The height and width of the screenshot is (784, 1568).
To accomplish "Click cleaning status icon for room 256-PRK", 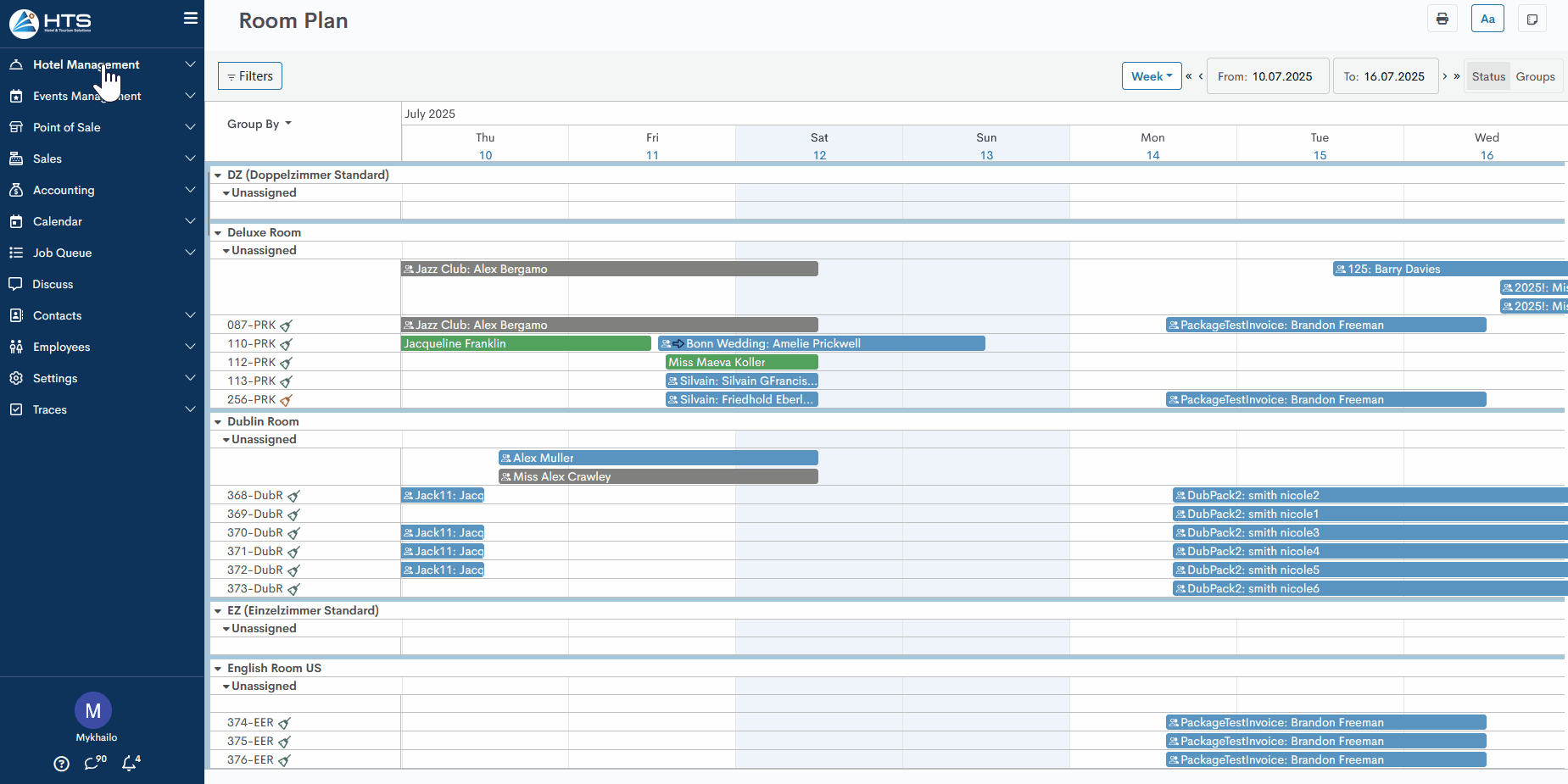I will pyautogui.click(x=287, y=400).
